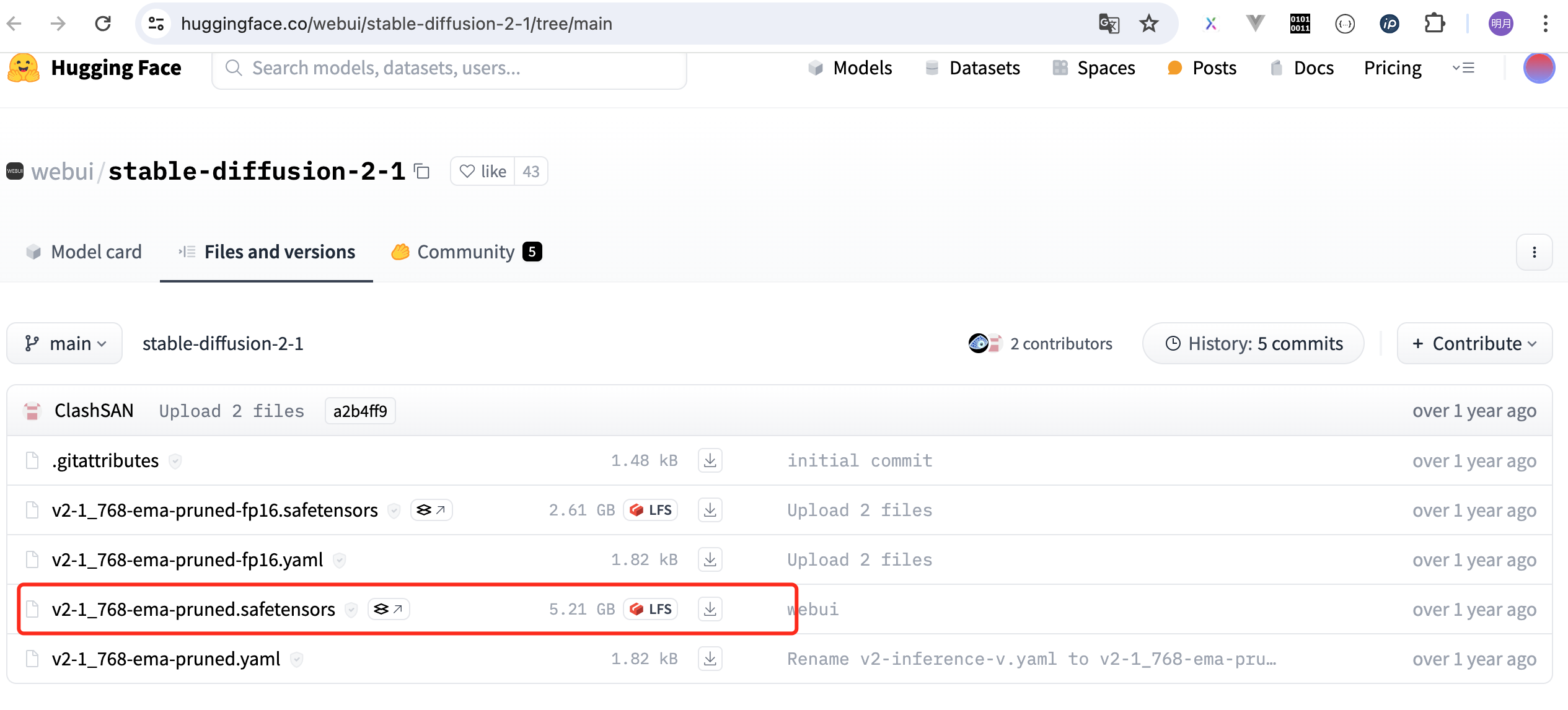1568x710 pixels.
Task: Click the translate page icon
Action: click(1109, 24)
